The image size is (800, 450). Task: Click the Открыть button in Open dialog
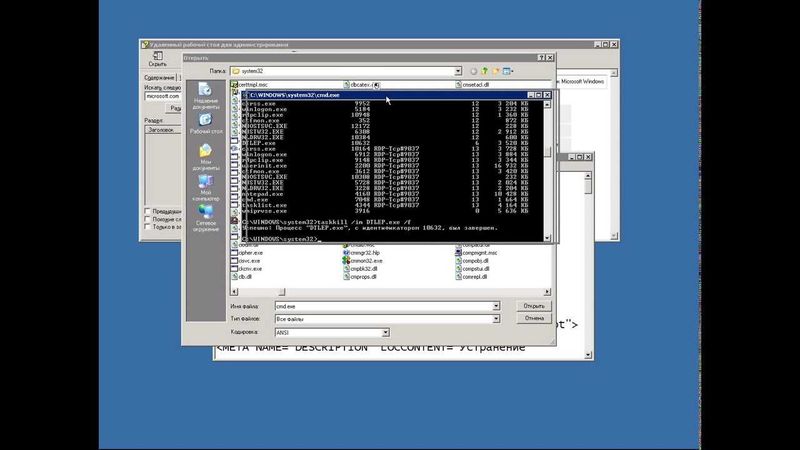[534, 306]
